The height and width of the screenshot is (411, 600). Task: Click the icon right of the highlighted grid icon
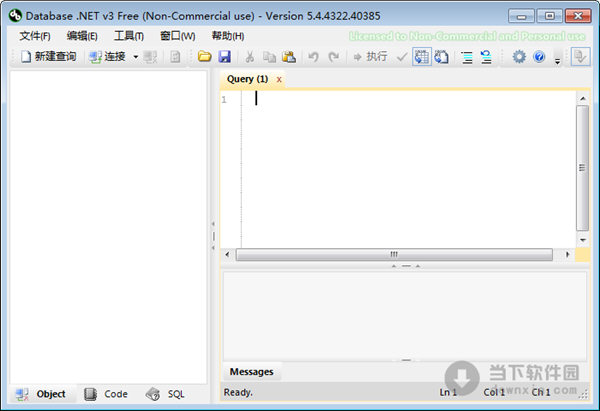coord(441,57)
